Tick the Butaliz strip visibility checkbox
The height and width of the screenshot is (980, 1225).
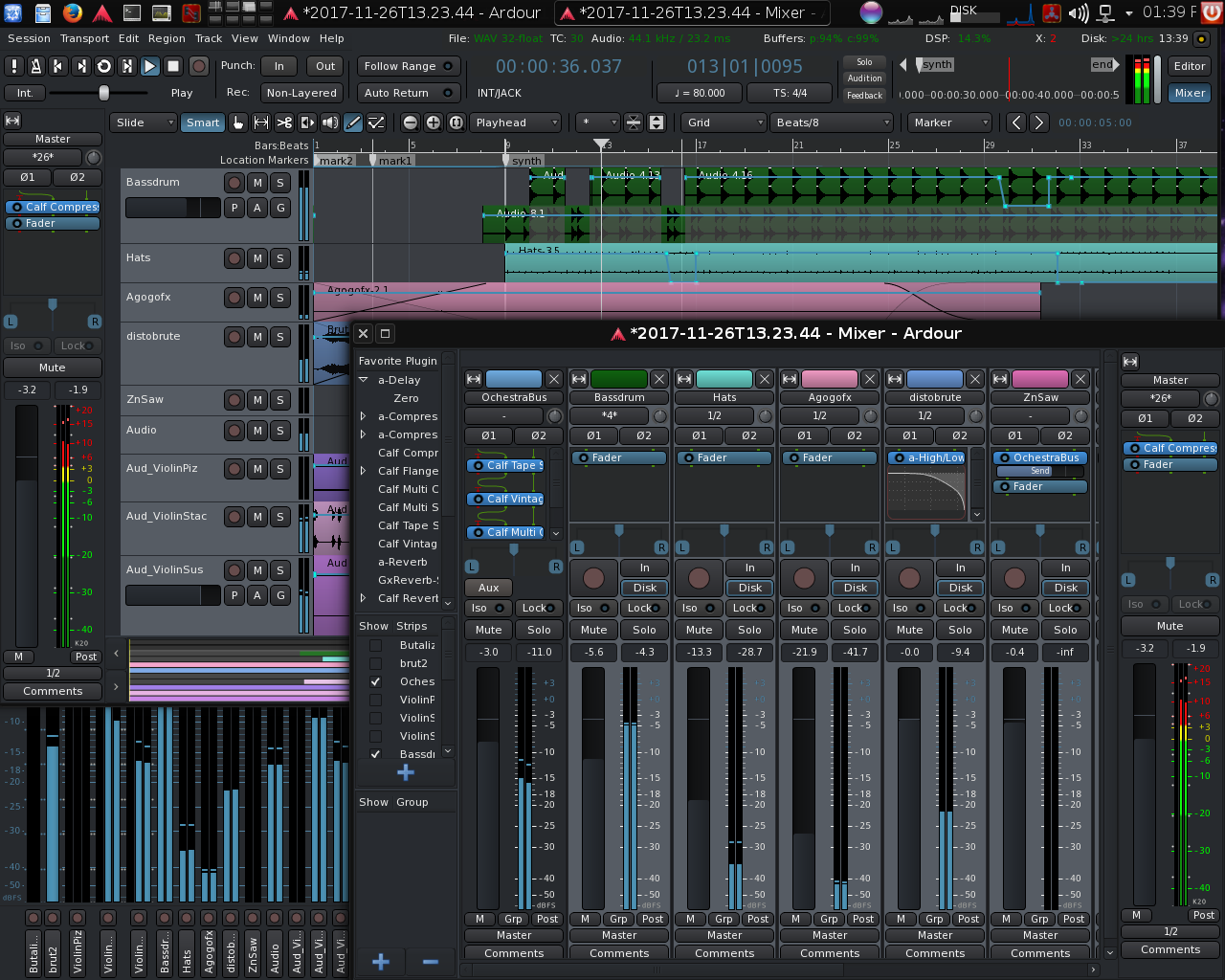(376, 645)
